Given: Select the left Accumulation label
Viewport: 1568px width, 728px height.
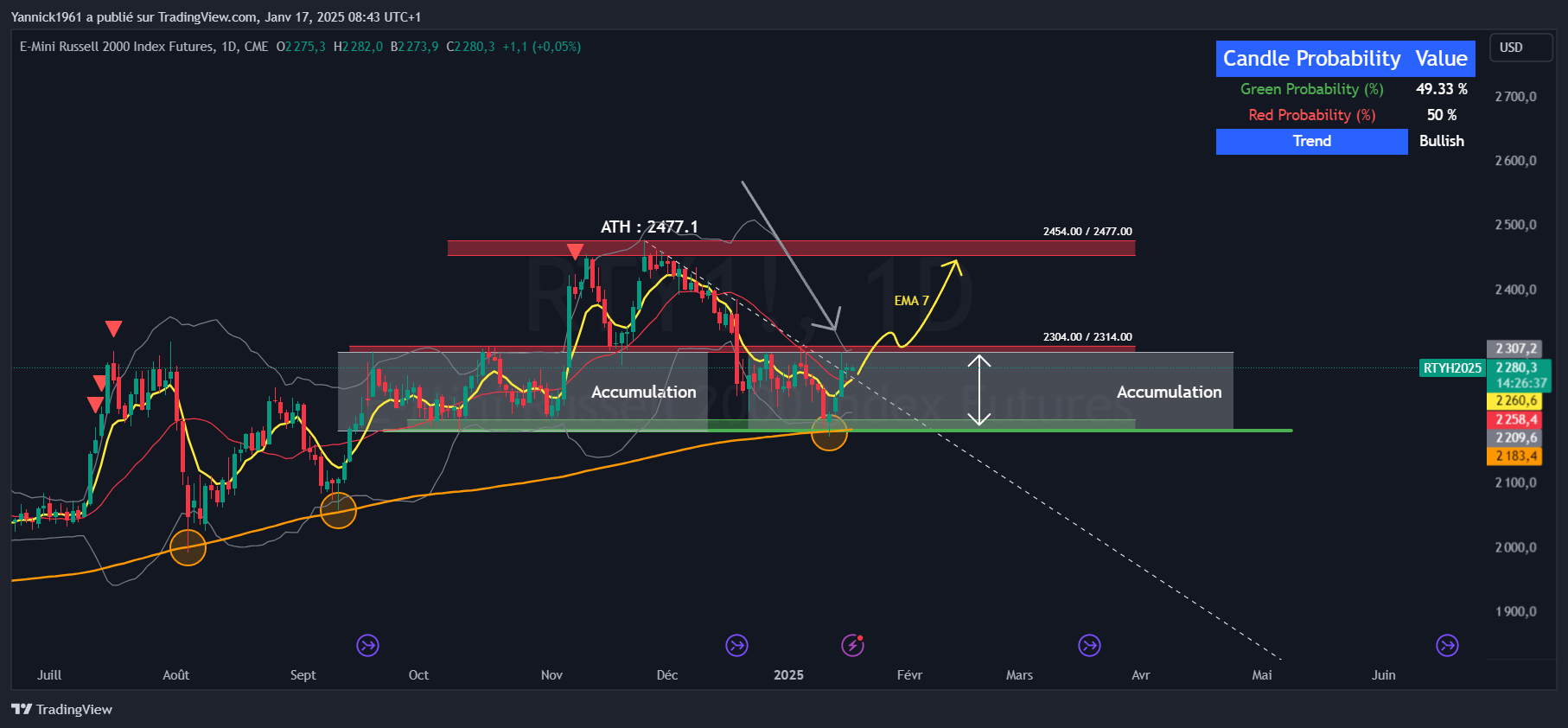Looking at the screenshot, I should click(643, 393).
